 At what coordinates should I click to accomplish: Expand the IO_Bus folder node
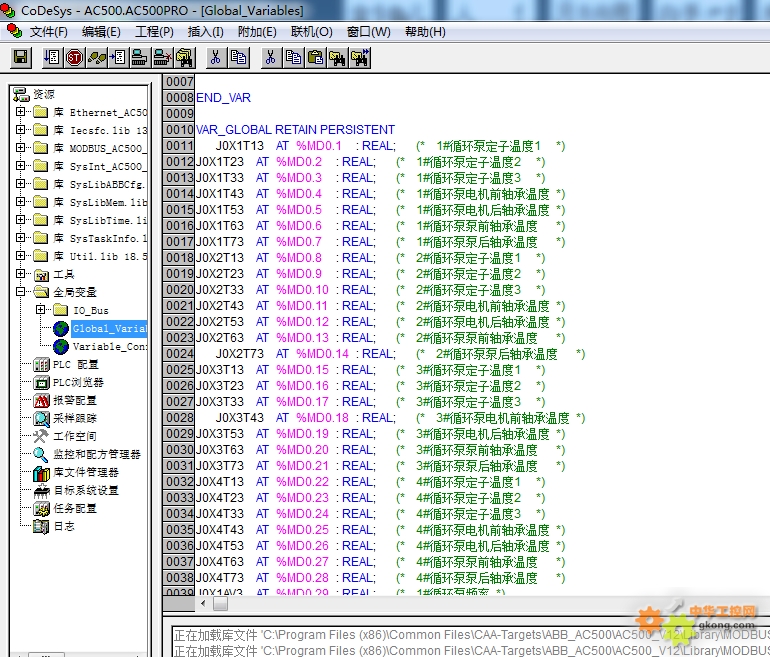[40, 309]
